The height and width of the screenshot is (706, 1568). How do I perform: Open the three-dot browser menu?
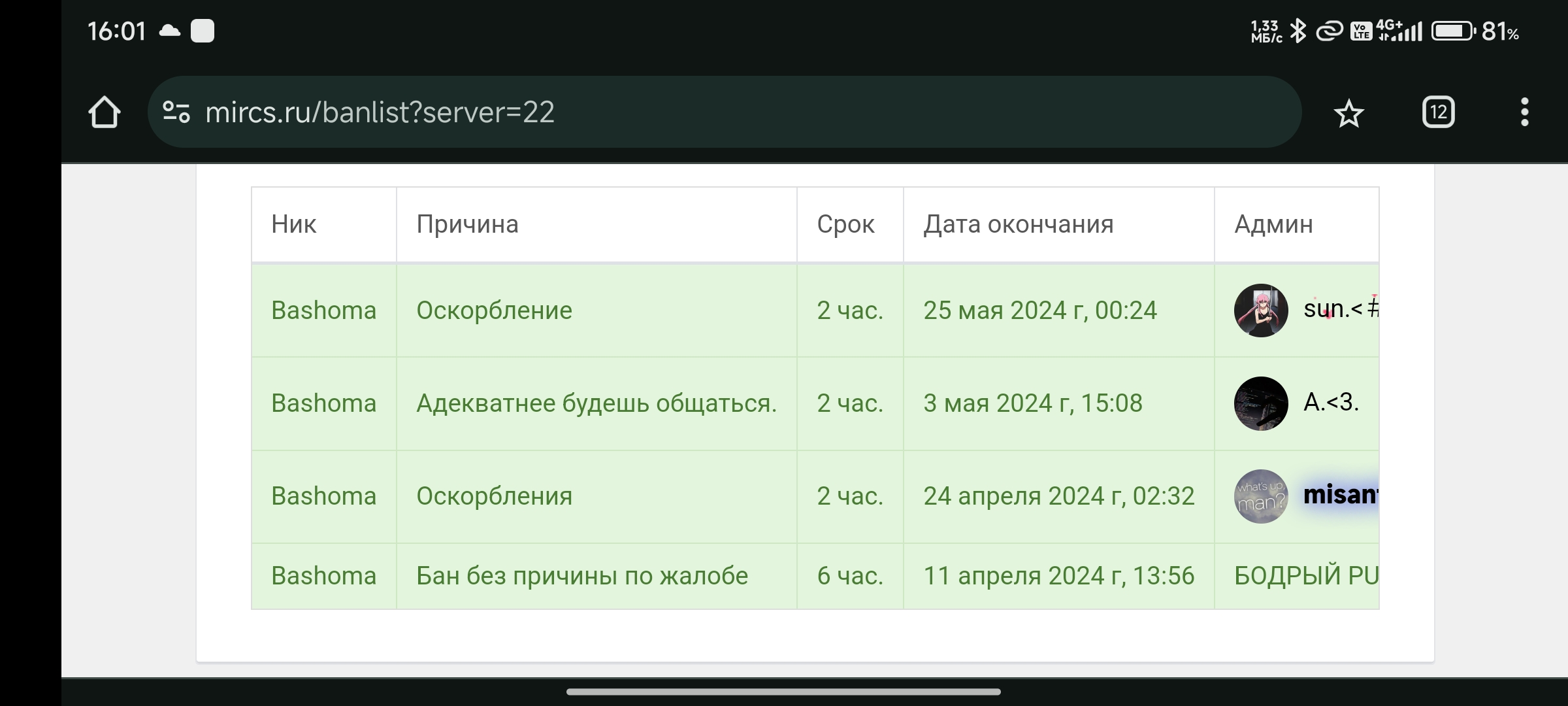click(1524, 112)
